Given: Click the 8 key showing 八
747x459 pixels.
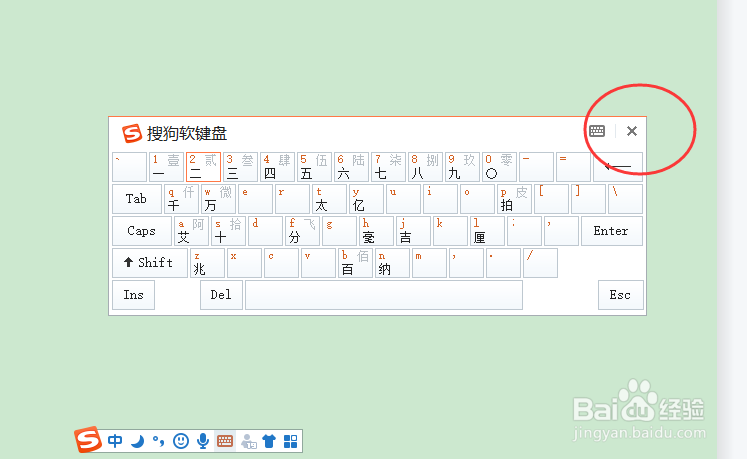Looking at the screenshot, I should click(x=425, y=167).
